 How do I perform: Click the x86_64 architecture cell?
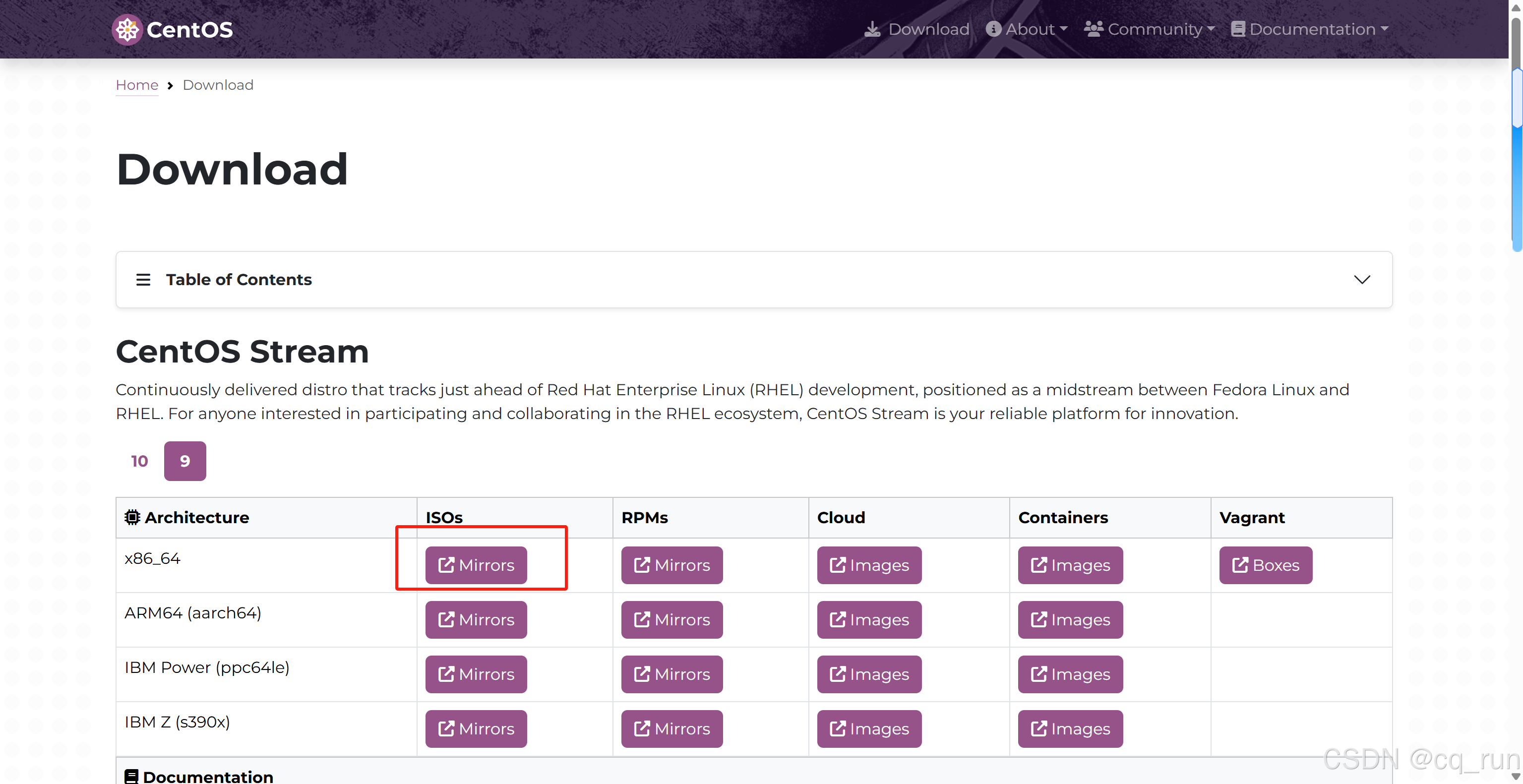click(266, 565)
